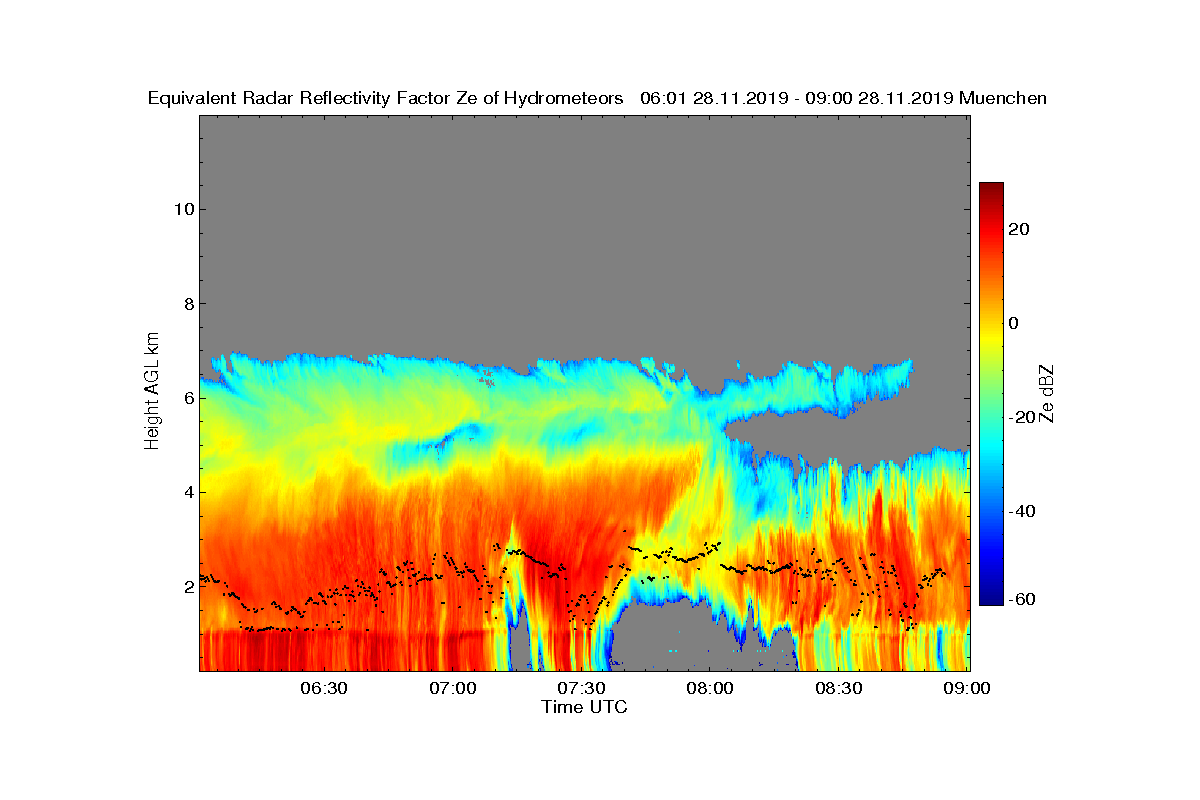Click the 06:30 time tick label

[x=323, y=688]
